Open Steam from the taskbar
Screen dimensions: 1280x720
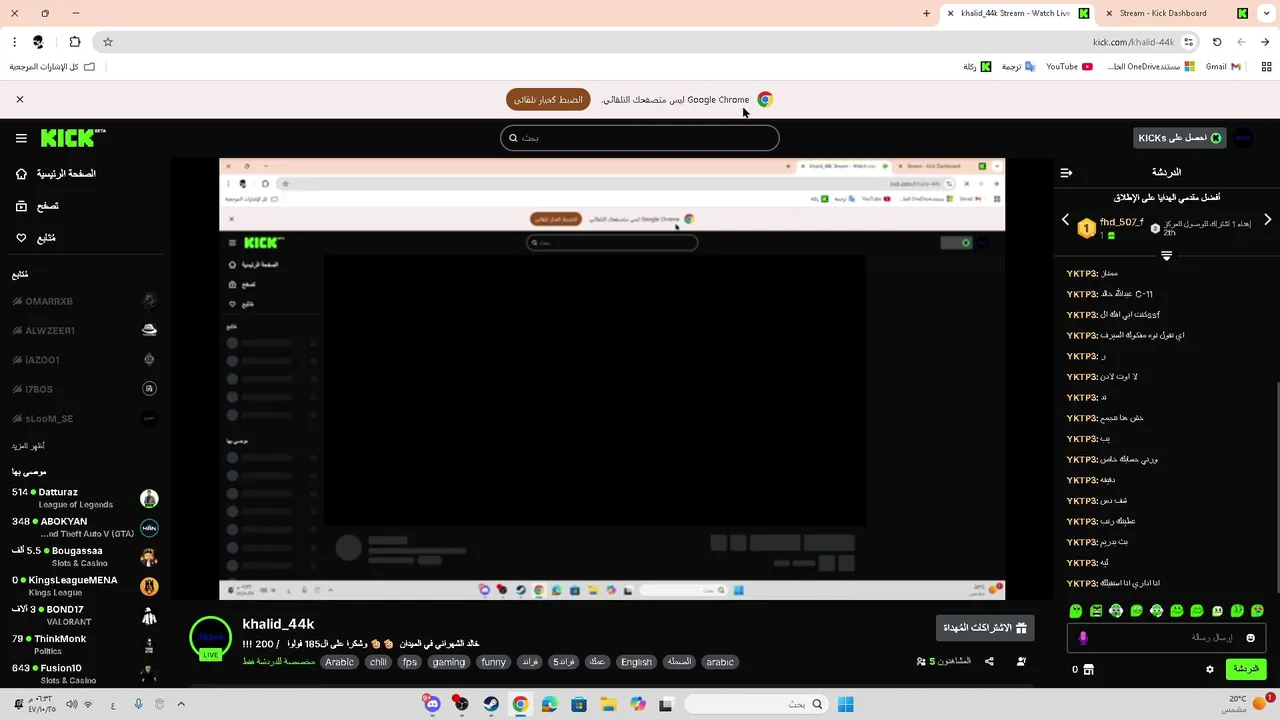pyautogui.click(x=491, y=704)
